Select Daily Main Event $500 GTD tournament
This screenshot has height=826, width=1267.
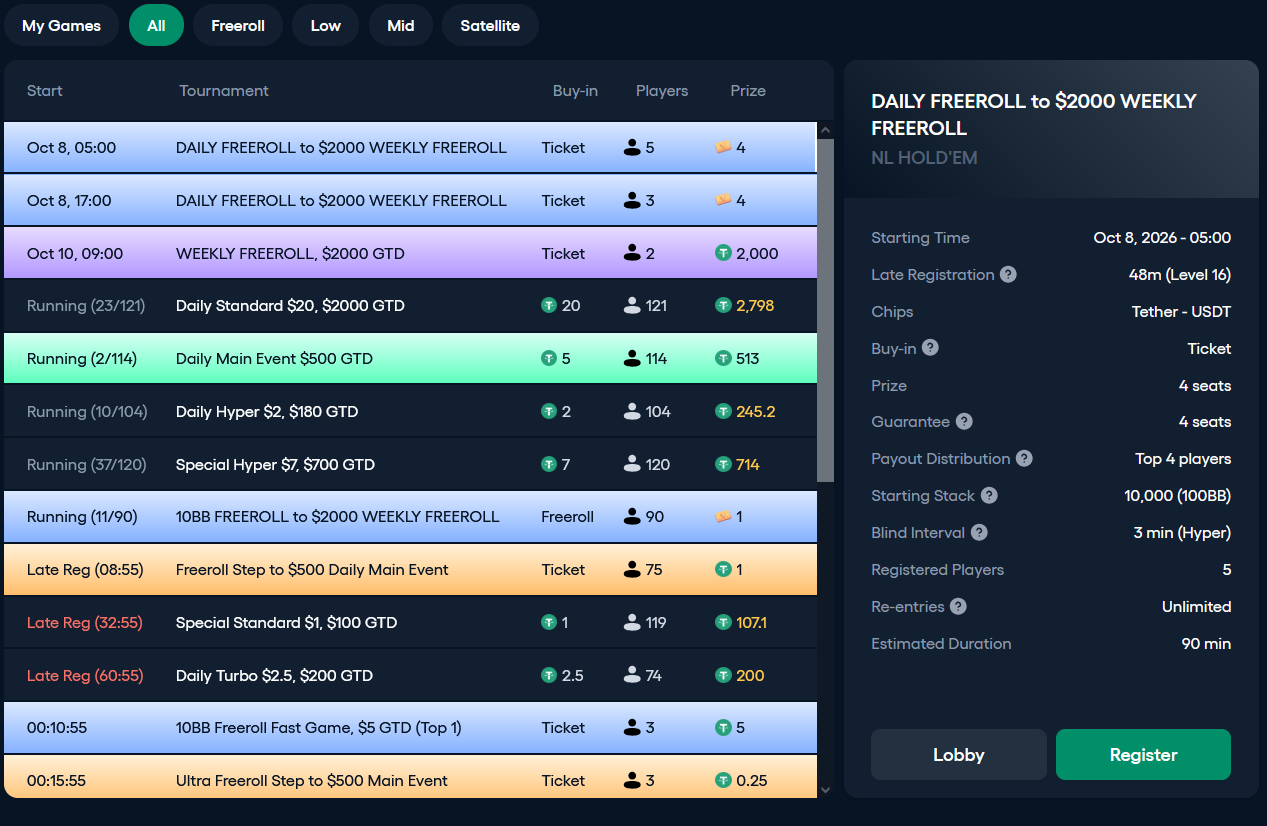410,359
